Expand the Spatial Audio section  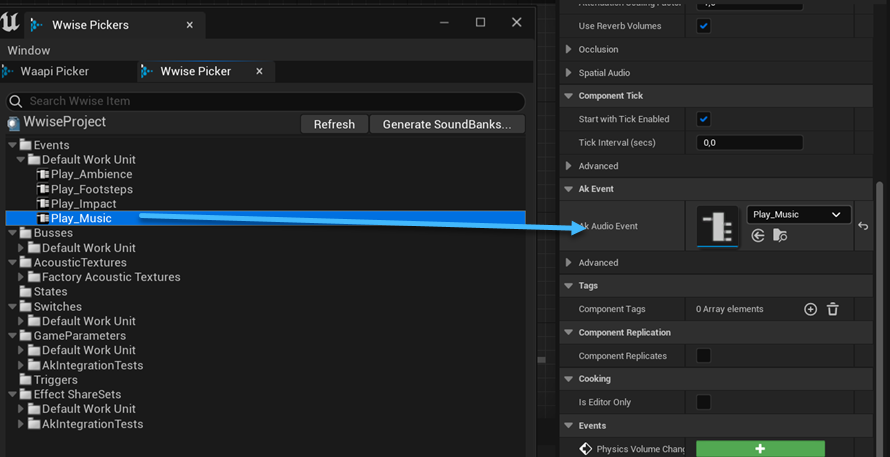point(569,73)
